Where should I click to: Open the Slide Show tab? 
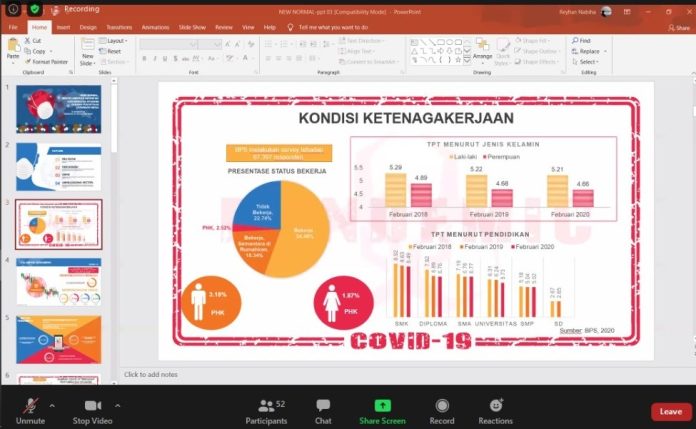[194, 27]
